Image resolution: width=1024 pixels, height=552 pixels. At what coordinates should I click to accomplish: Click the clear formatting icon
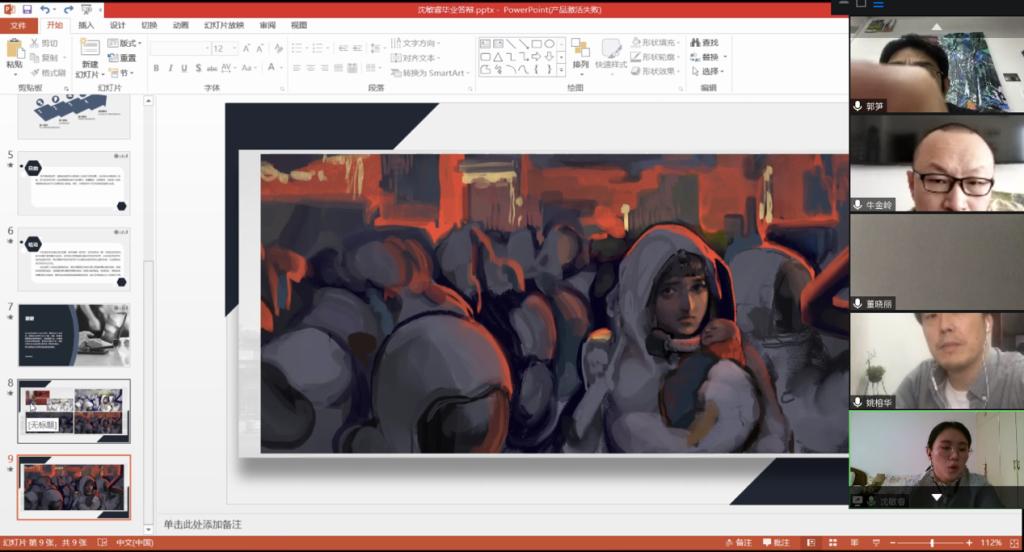coord(278,48)
